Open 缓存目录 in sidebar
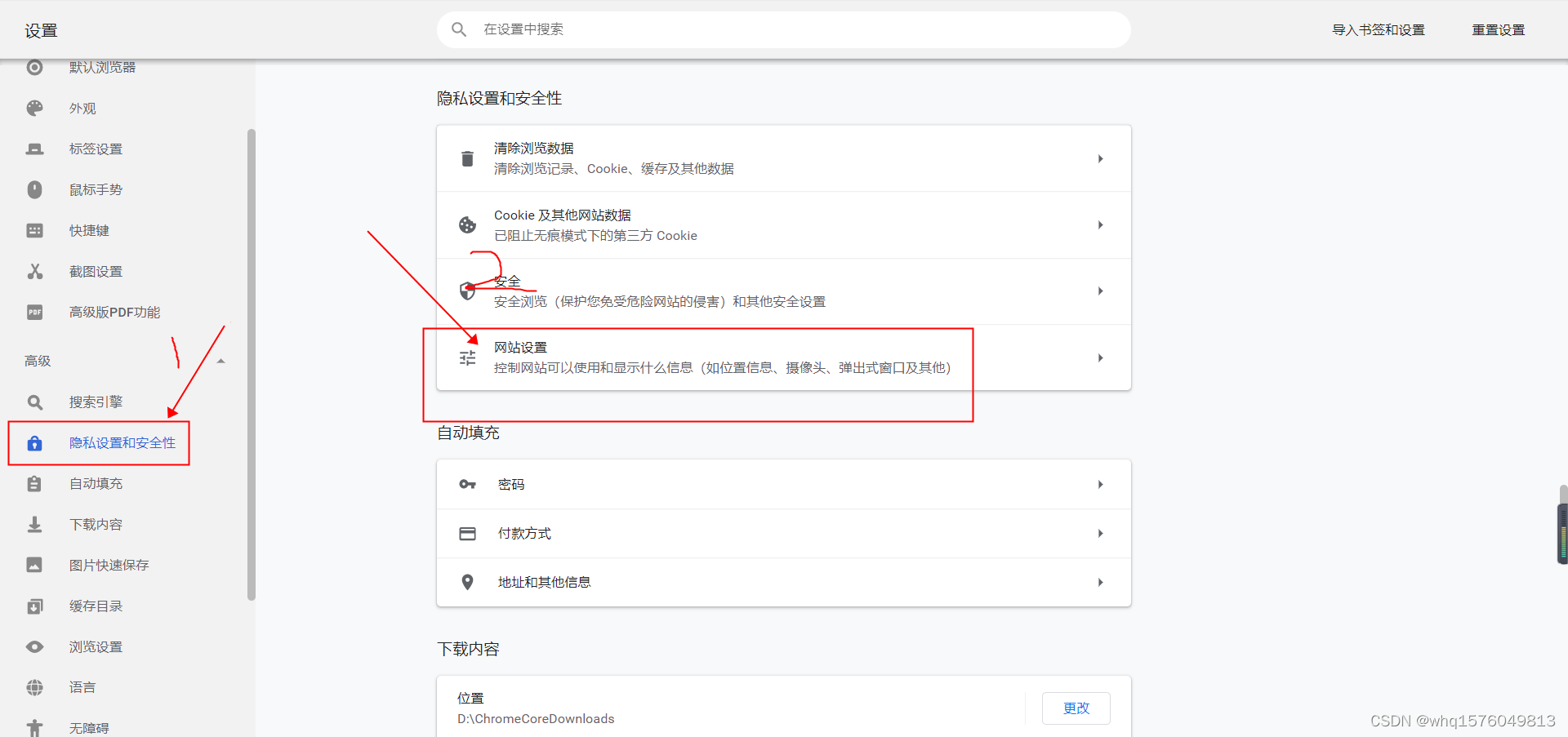1568x737 pixels. pyautogui.click(x=96, y=606)
